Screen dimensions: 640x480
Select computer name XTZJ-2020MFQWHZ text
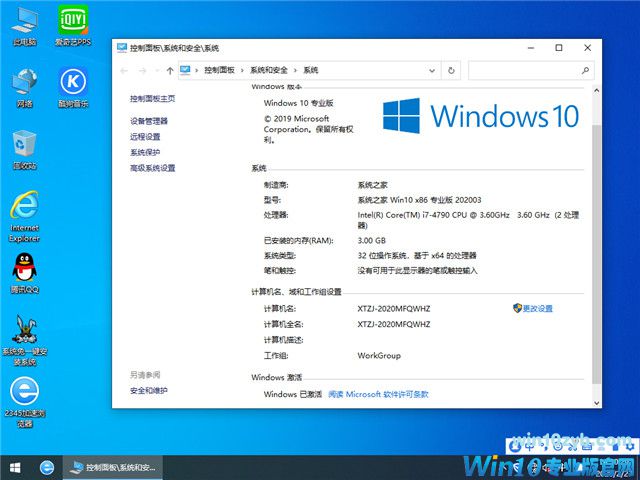(394, 309)
